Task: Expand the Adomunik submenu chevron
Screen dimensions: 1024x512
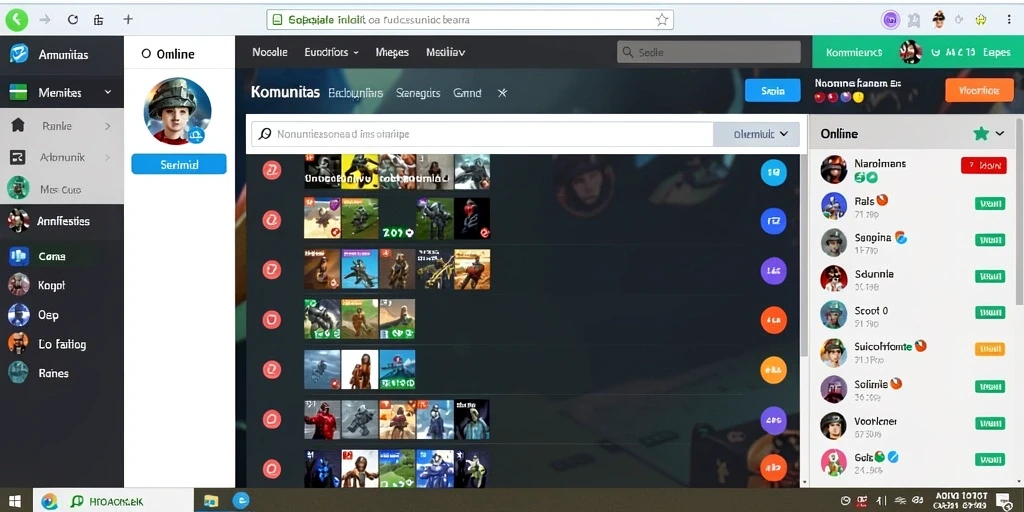Action: tap(108, 157)
